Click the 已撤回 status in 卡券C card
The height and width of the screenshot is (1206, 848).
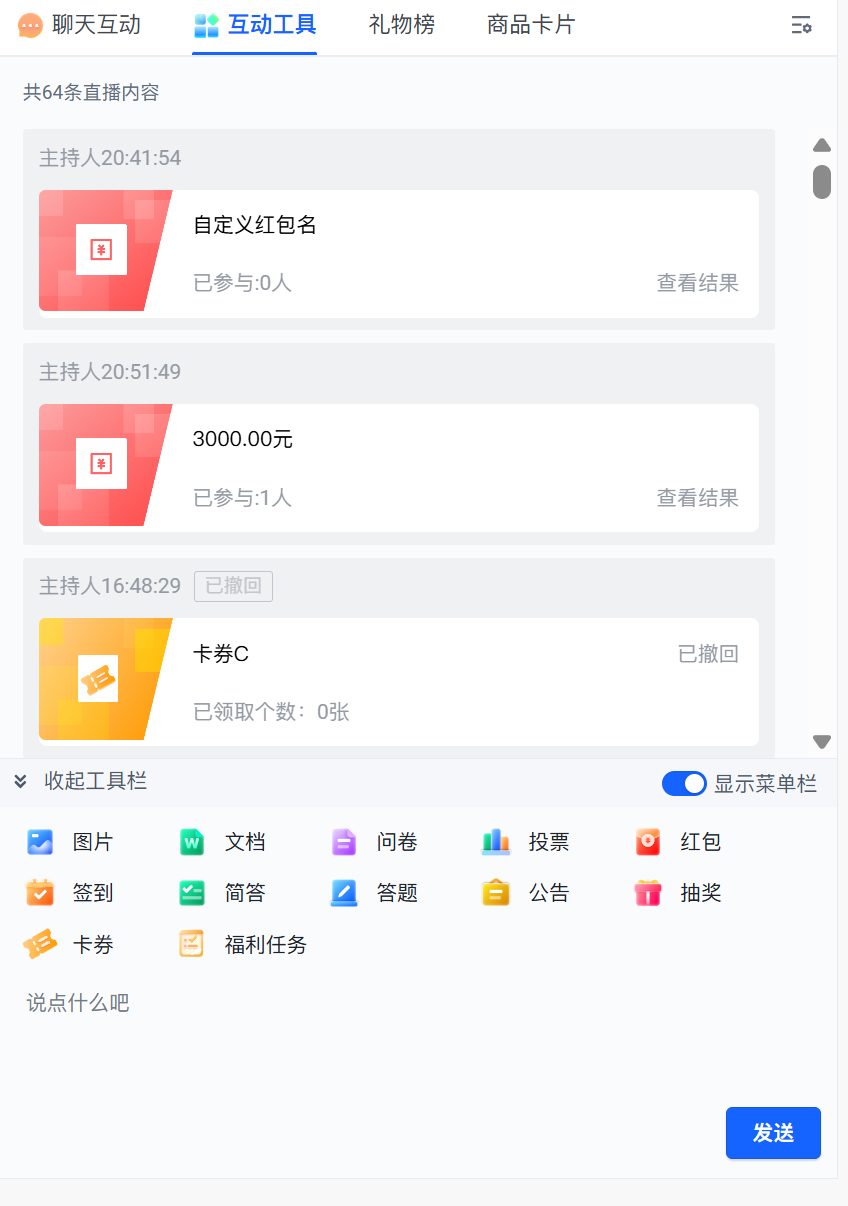click(708, 654)
